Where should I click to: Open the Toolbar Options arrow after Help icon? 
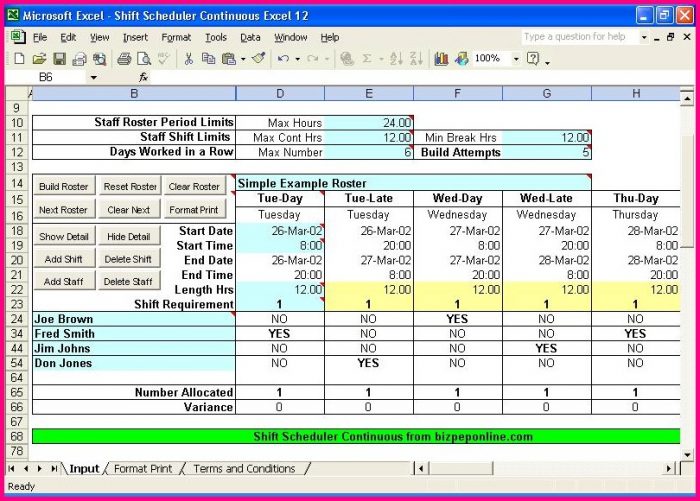pyautogui.click(x=547, y=62)
